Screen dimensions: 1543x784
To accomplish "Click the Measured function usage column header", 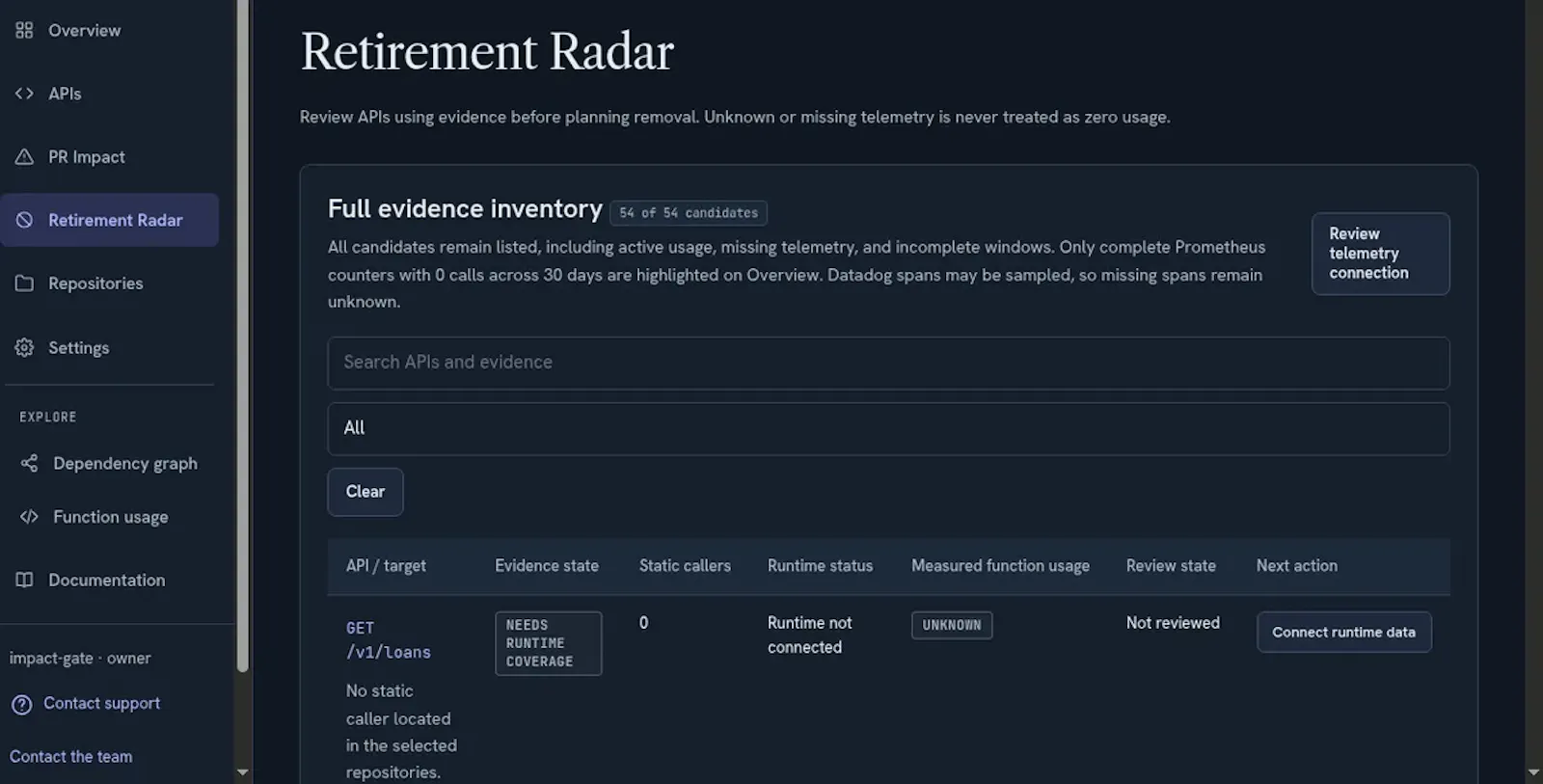I will pos(1000,566).
